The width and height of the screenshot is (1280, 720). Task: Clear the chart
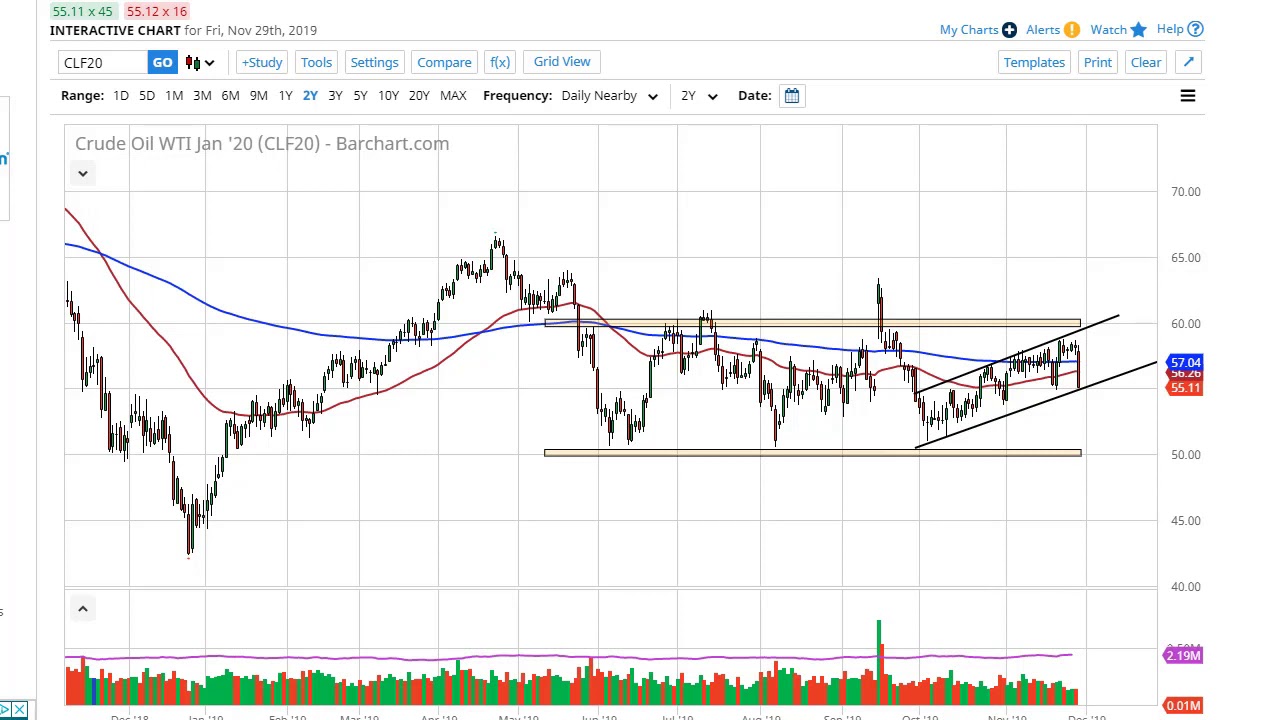[1146, 62]
